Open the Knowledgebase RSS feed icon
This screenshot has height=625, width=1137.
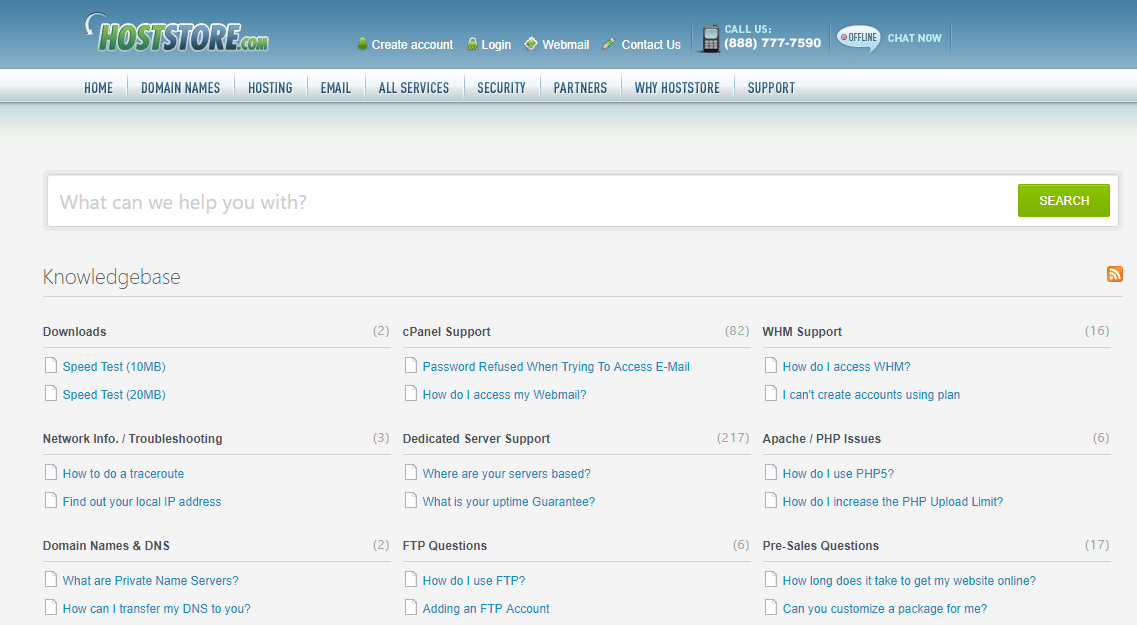click(x=1115, y=273)
